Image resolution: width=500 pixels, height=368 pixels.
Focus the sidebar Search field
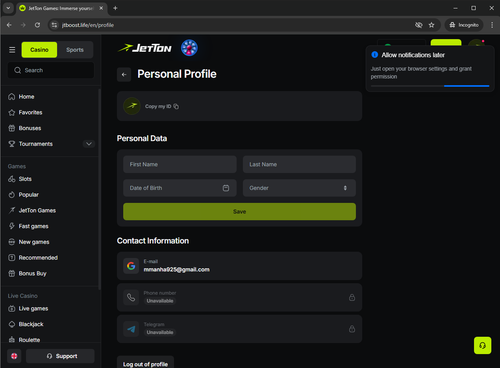(x=51, y=70)
